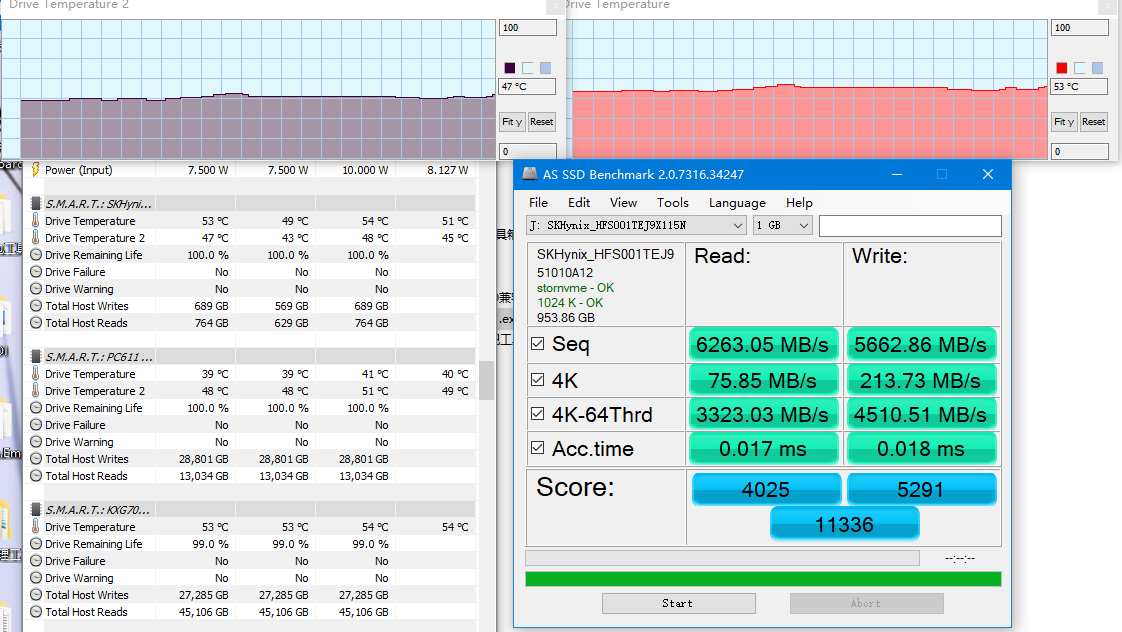Viewport: 1122px width, 632px height.
Task: Click the Total Host Reads icon on the 13,034 GB row
Action: tap(36, 476)
